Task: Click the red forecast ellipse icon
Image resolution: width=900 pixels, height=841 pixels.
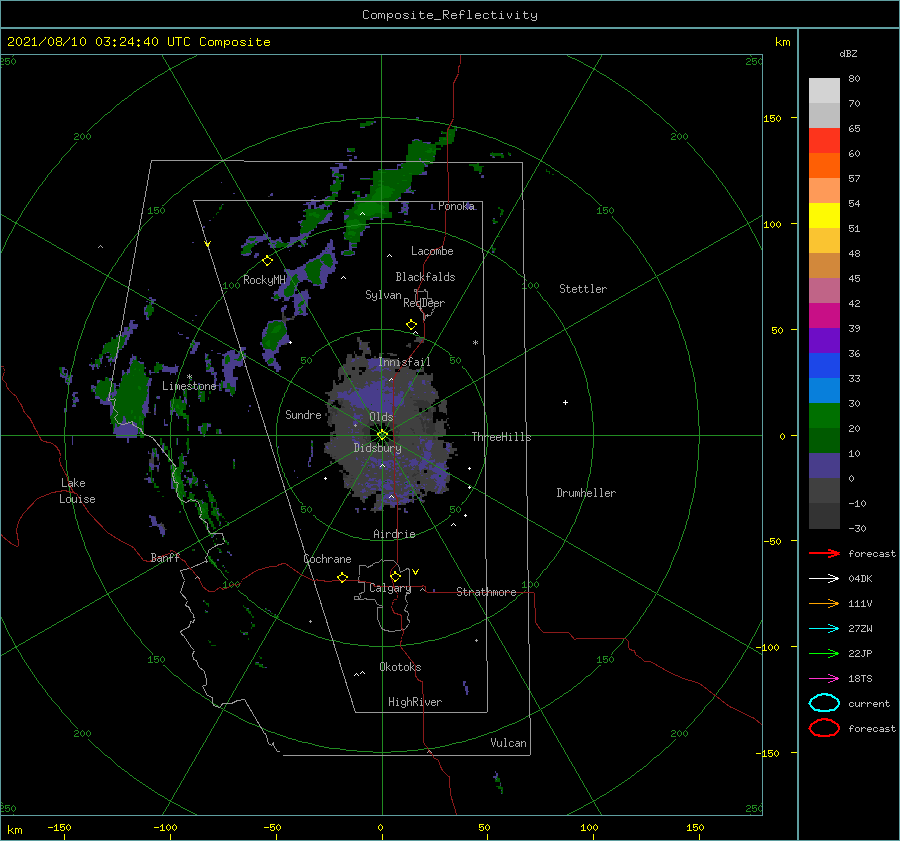Action: point(824,728)
